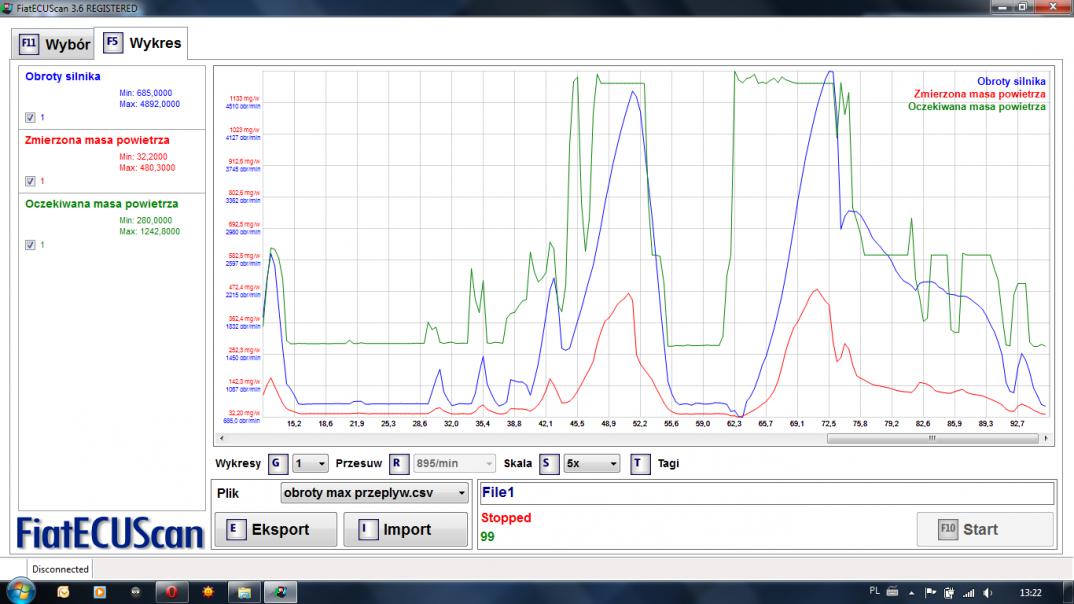
Task: Click the File1 text field
Action: point(766,493)
